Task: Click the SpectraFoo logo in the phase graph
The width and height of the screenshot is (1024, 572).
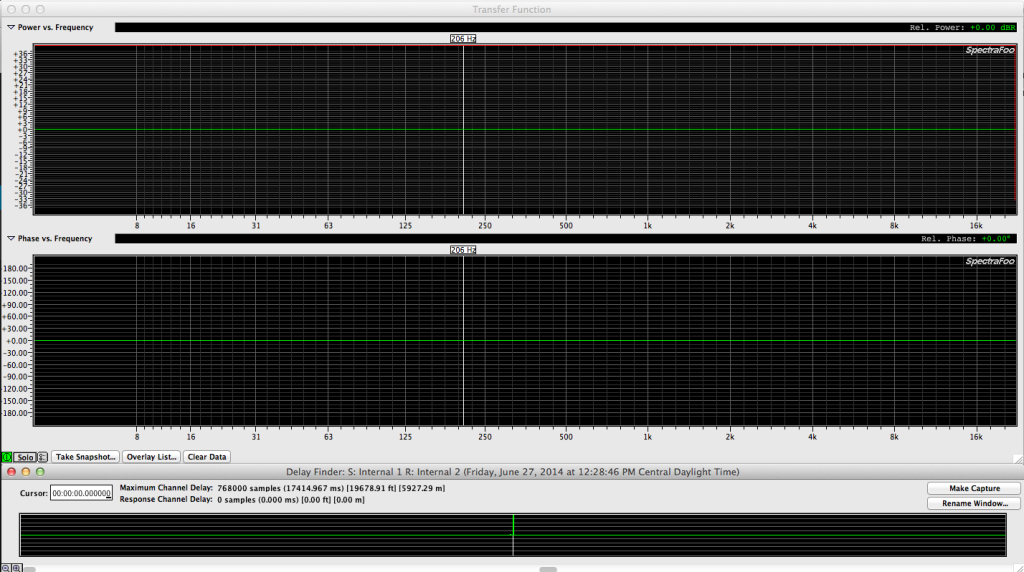Action: [989, 261]
